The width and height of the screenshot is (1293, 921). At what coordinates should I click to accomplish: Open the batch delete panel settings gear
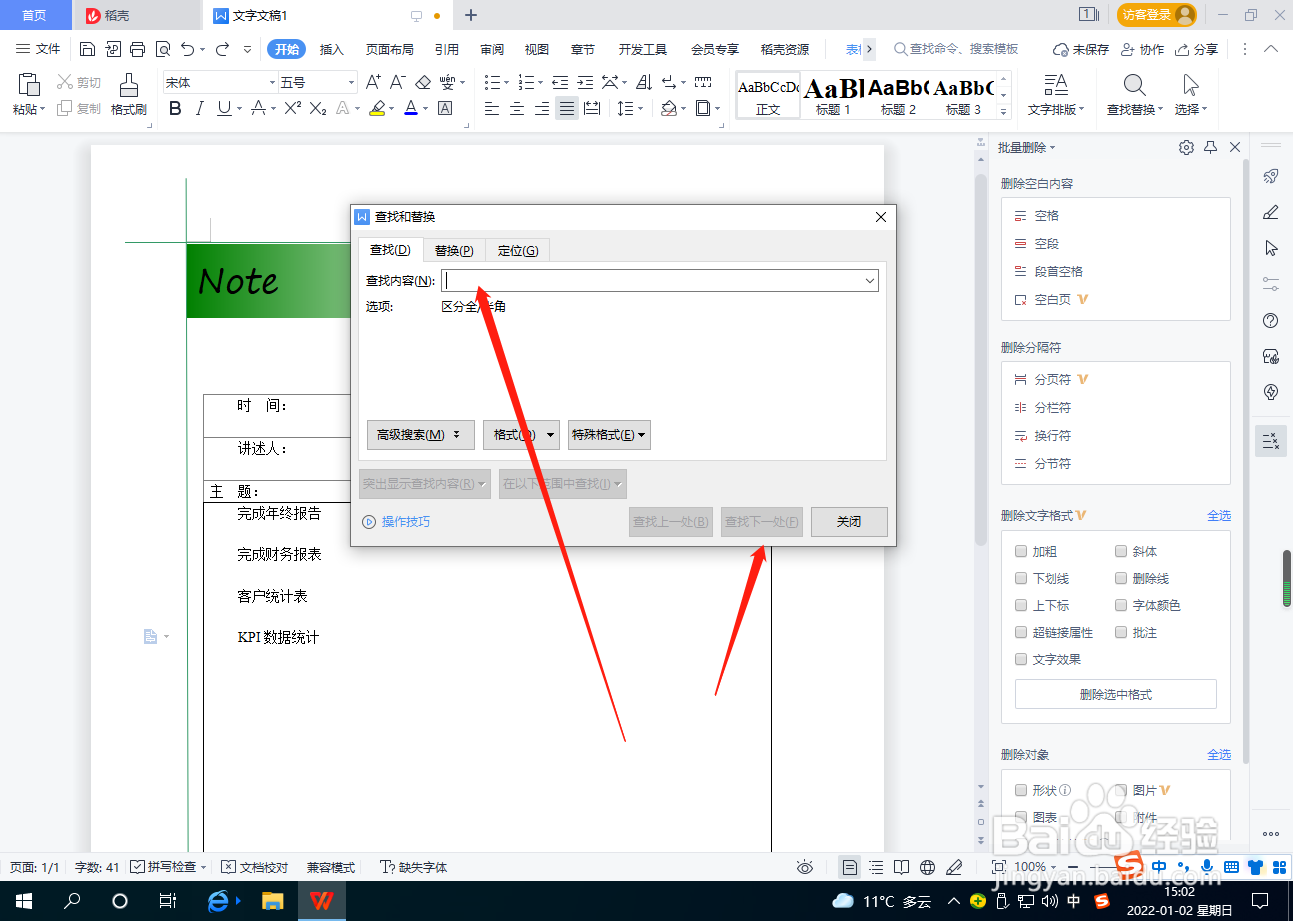click(x=1186, y=147)
